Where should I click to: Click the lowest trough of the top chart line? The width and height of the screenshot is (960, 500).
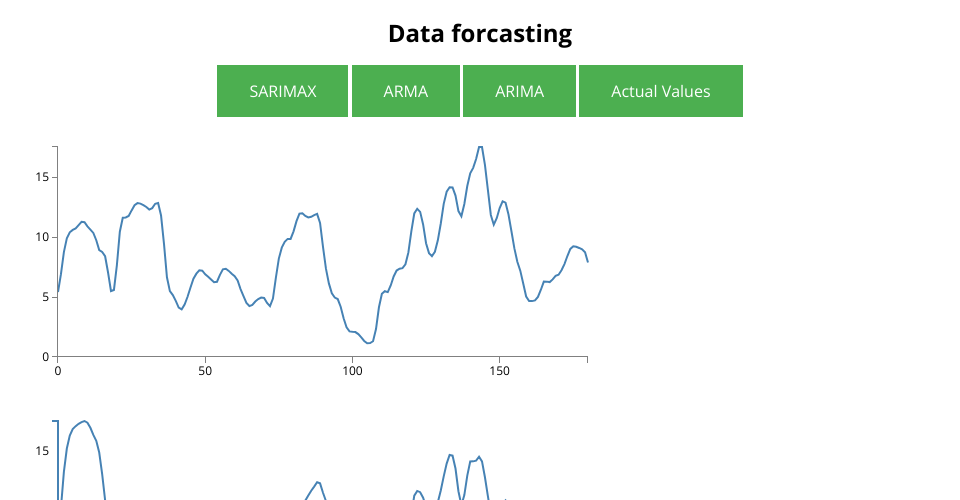[369, 343]
